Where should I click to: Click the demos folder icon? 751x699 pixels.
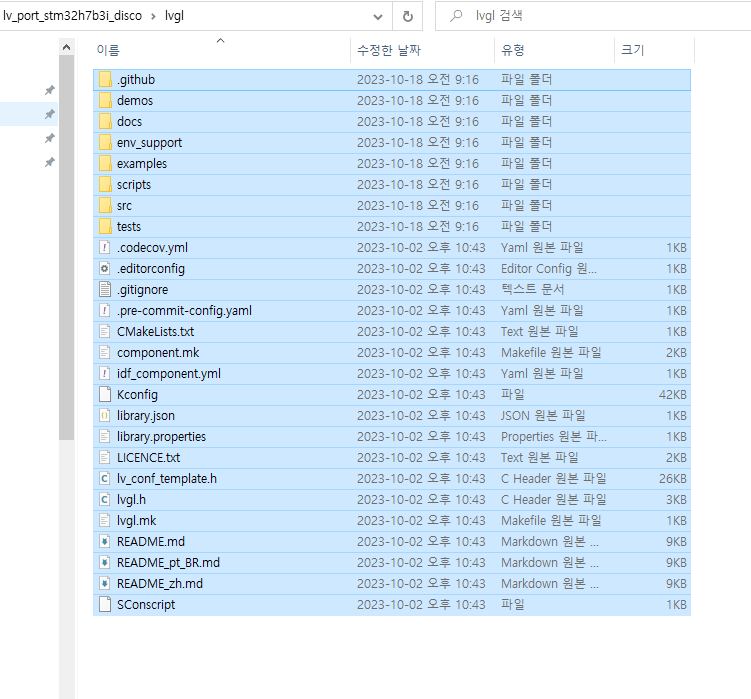(105, 101)
